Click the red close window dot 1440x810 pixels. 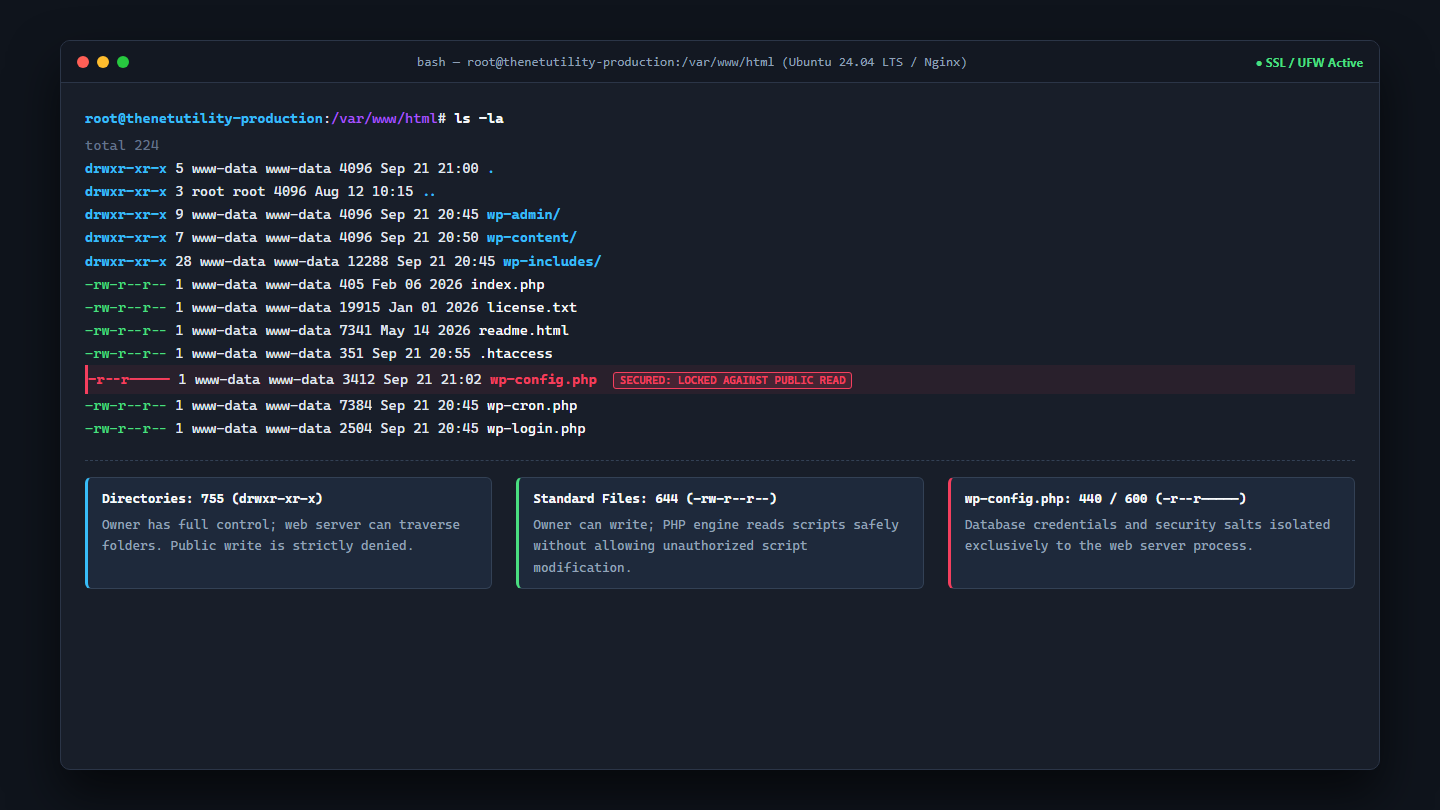pyautogui.click(x=83, y=62)
